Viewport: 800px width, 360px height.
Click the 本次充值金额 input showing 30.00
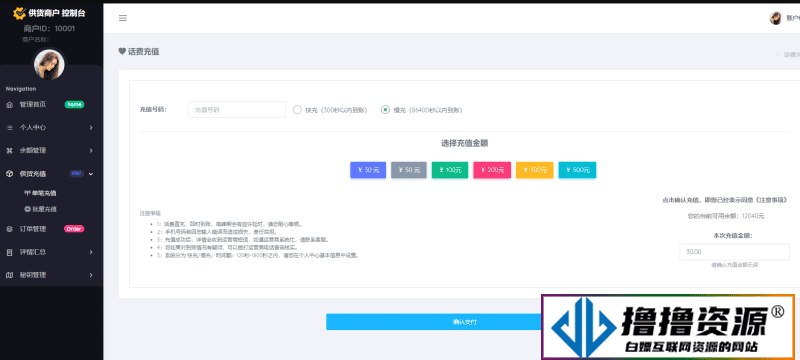pos(734,252)
